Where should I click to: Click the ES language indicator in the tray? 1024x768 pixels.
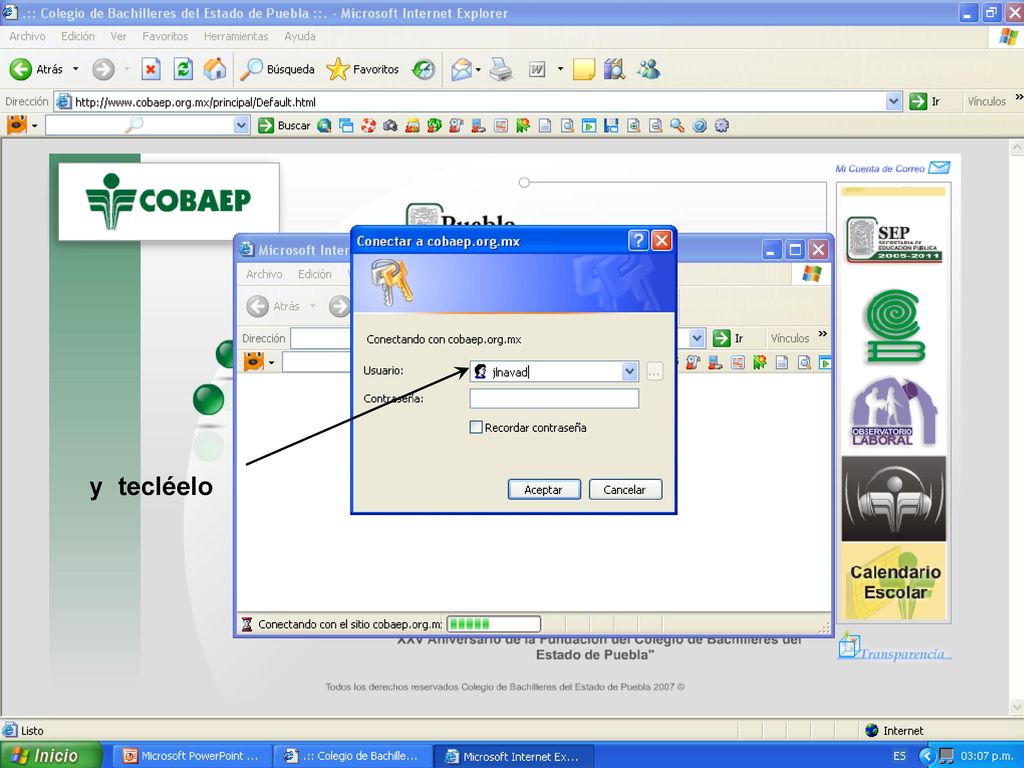tap(899, 756)
